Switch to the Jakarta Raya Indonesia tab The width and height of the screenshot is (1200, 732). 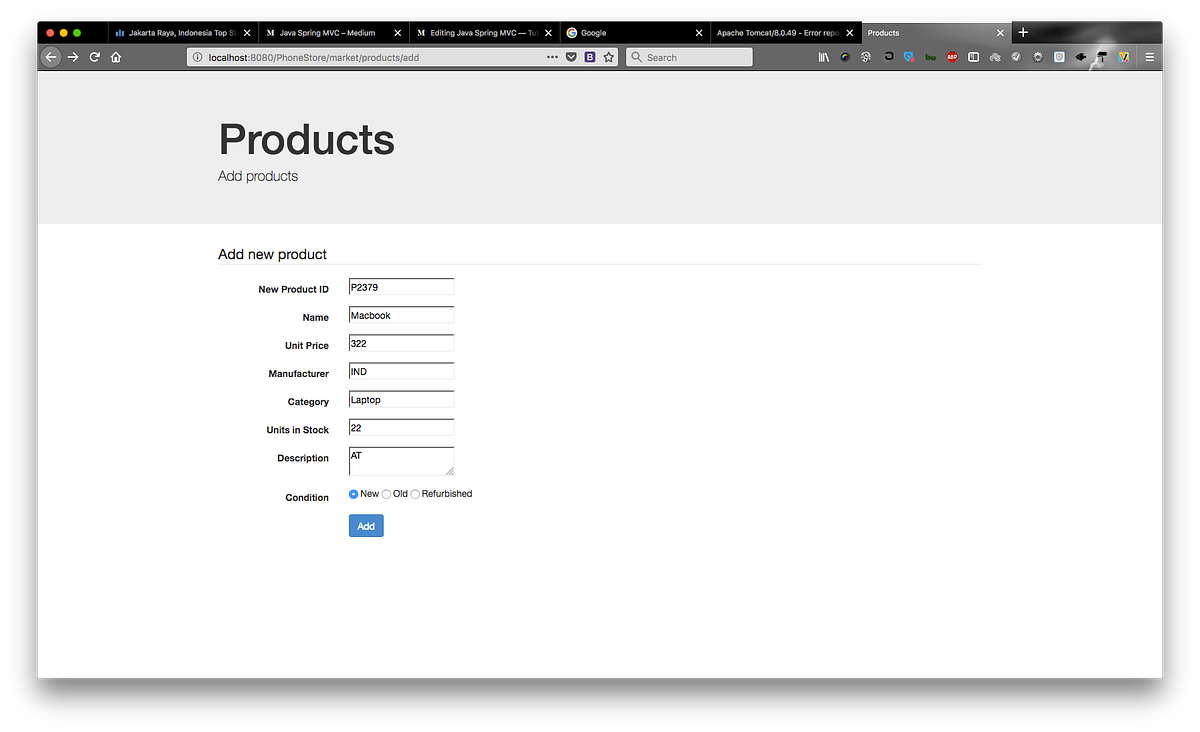[x=182, y=33]
